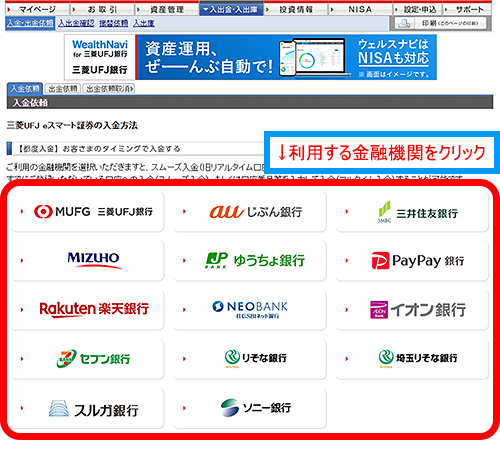Screen dimensions: 500x450
Task: Select the 入出金・入出庫 menu
Action: click(231, 9)
